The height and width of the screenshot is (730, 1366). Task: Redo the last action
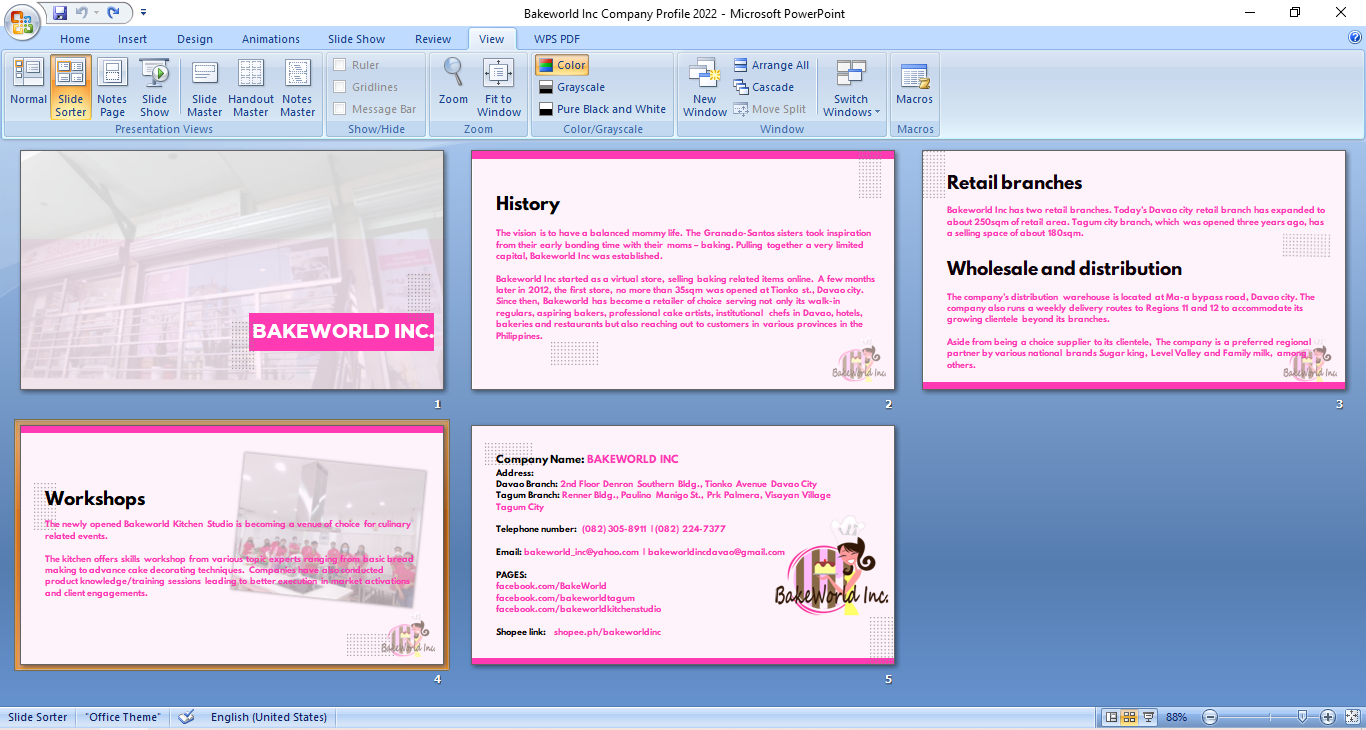[113, 13]
